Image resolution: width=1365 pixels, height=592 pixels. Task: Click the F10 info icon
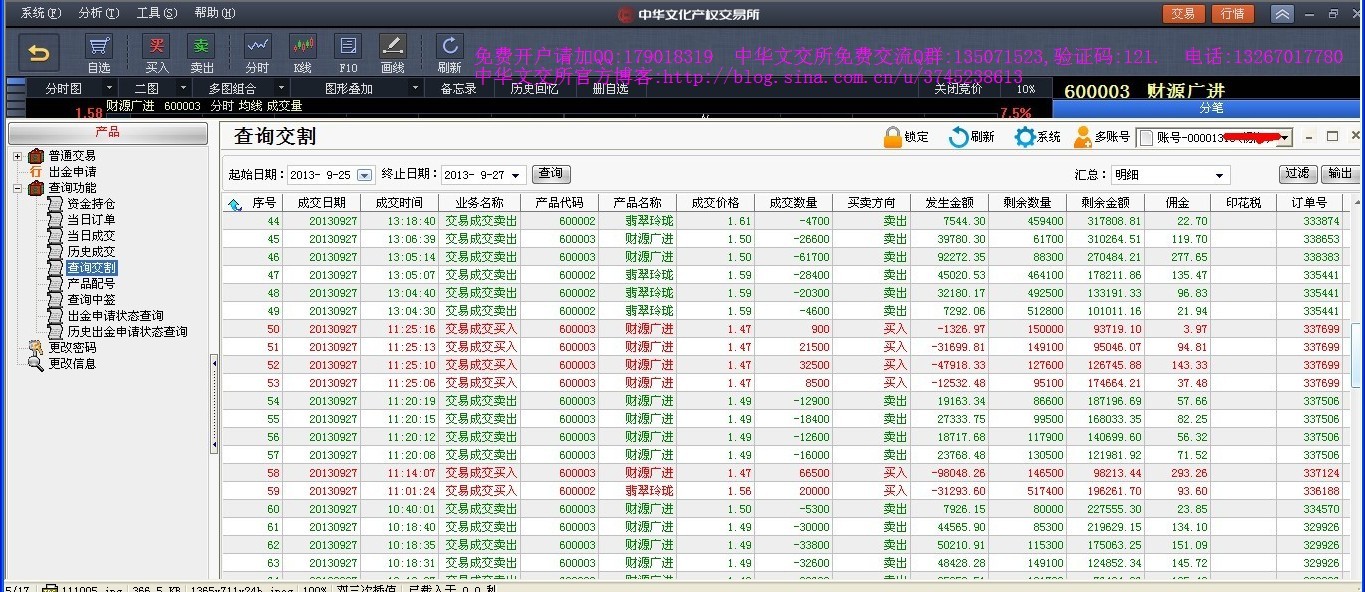tap(348, 46)
